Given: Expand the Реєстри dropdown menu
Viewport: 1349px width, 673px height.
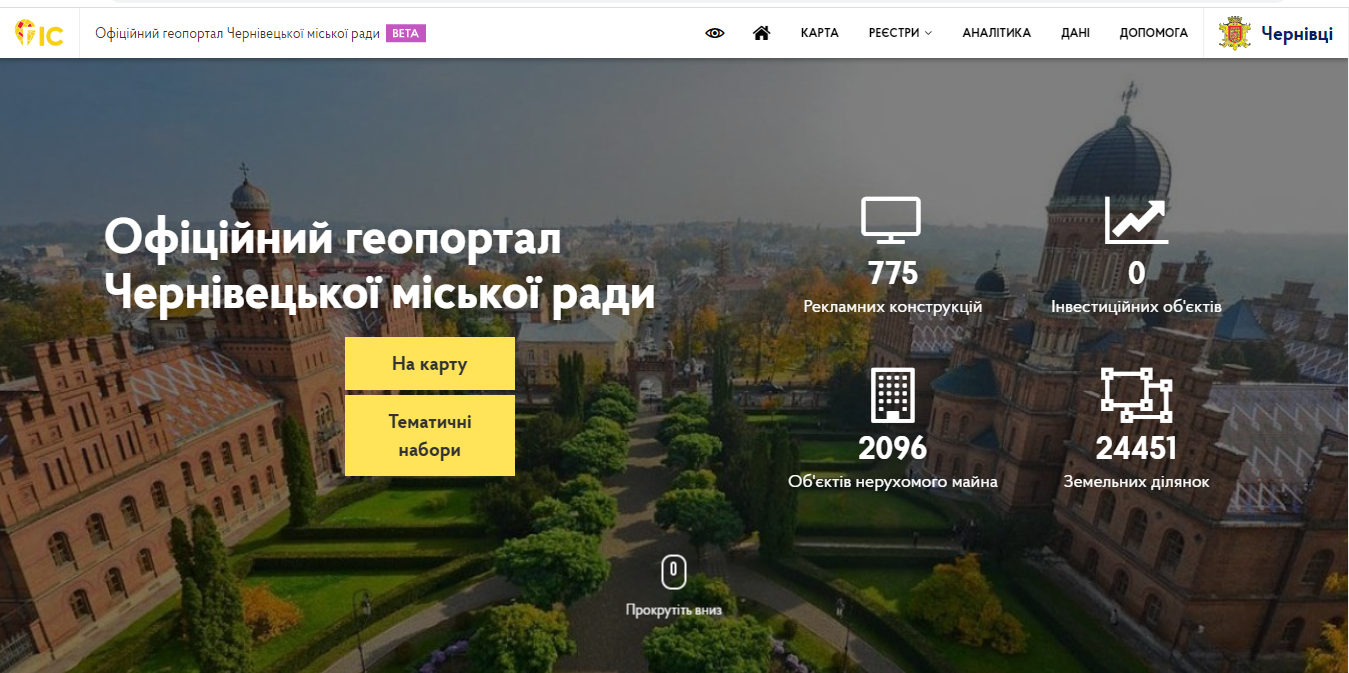Looking at the screenshot, I should [x=900, y=33].
